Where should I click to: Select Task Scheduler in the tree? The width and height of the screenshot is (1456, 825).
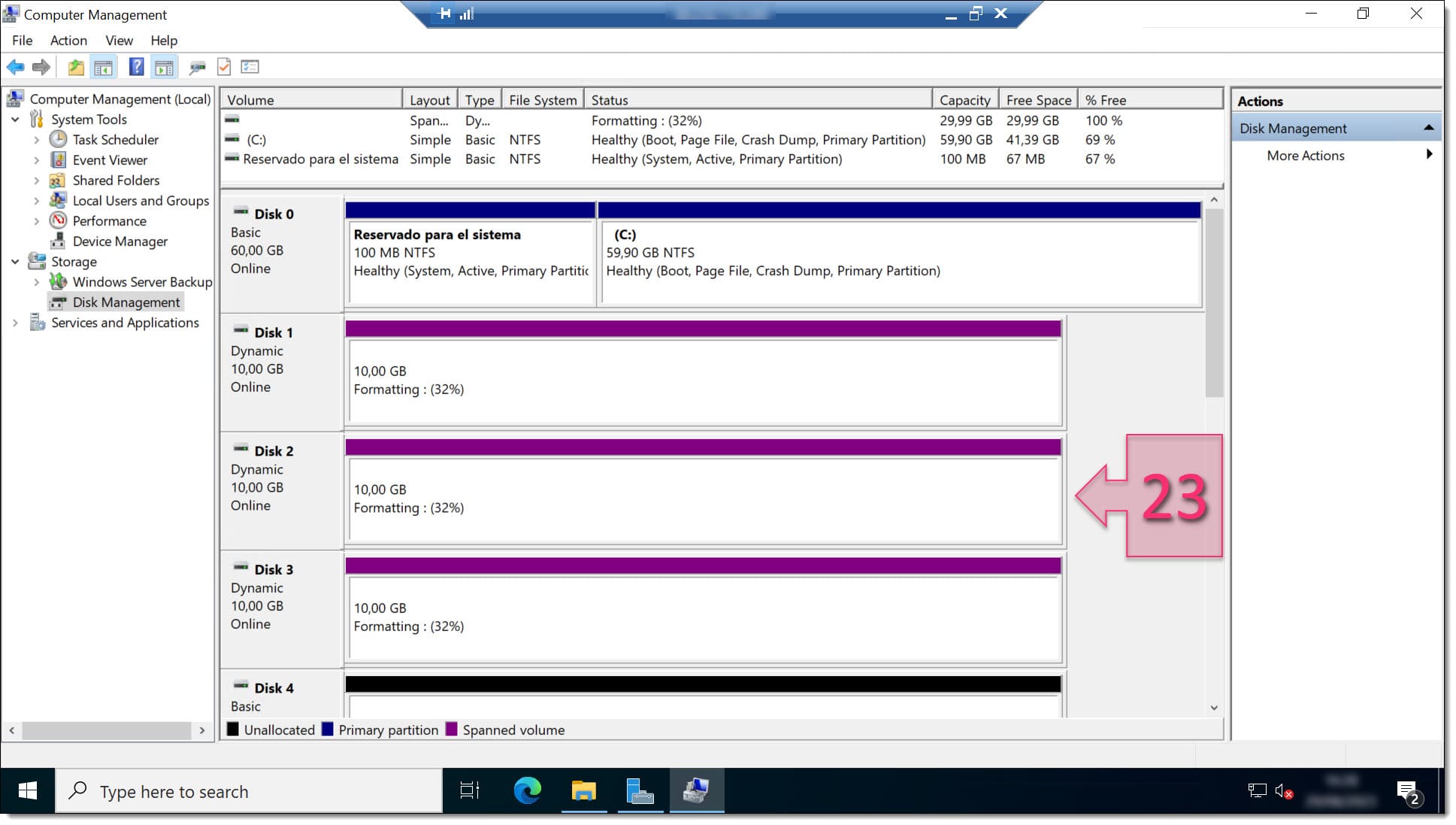click(115, 140)
